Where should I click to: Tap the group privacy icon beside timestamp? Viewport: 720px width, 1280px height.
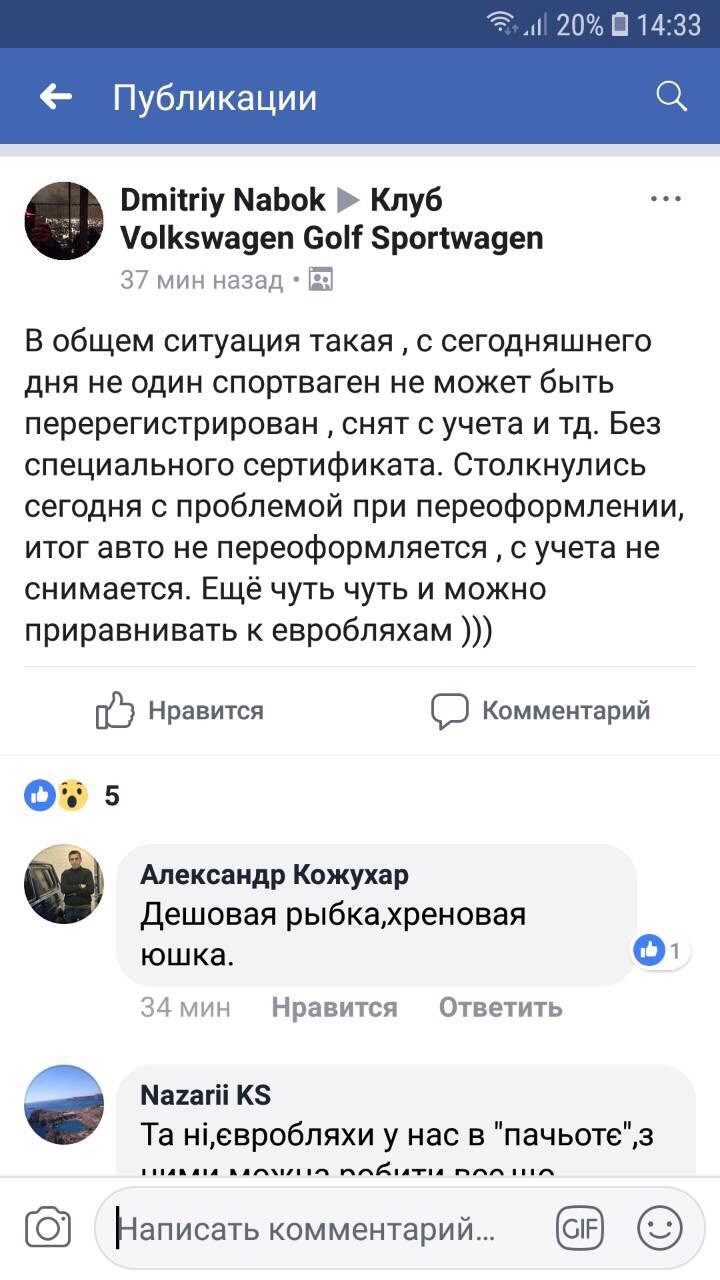(x=321, y=279)
